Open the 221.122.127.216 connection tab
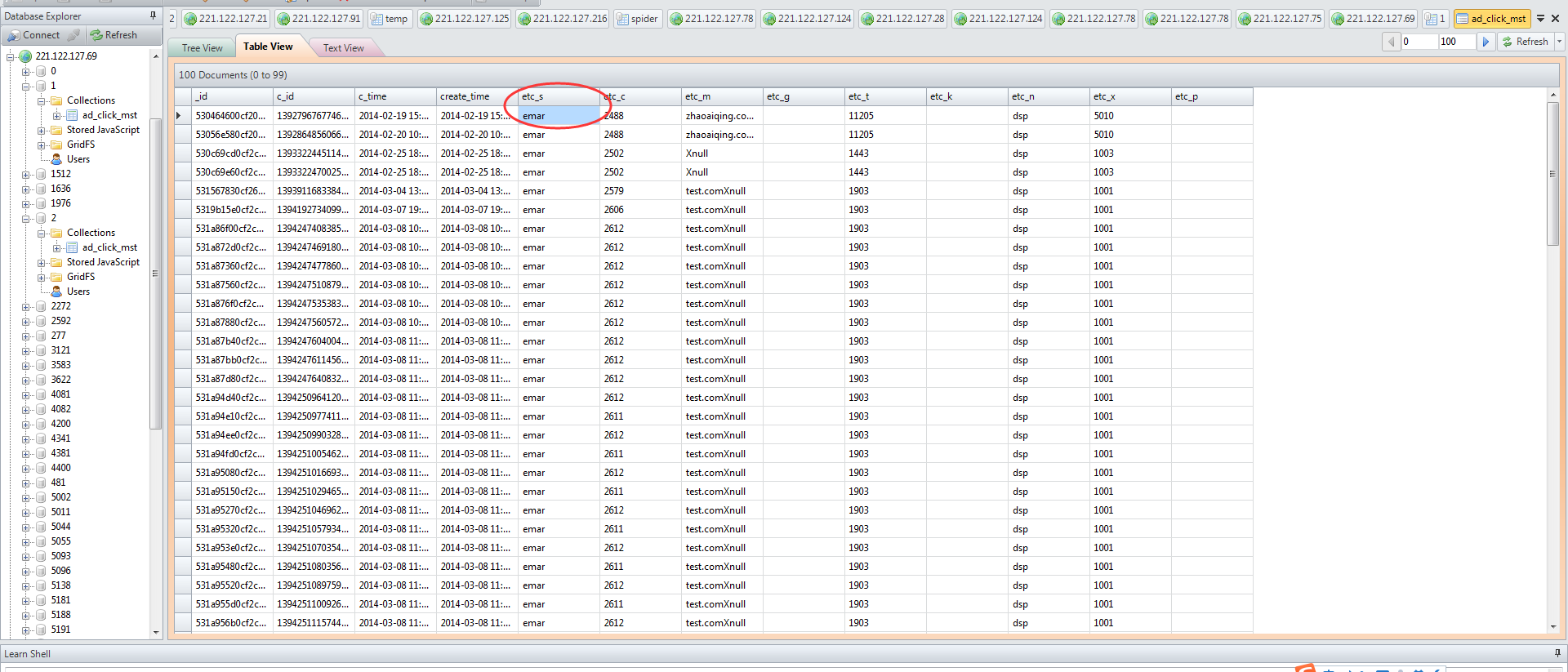 pyautogui.click(x=563, y=18)
